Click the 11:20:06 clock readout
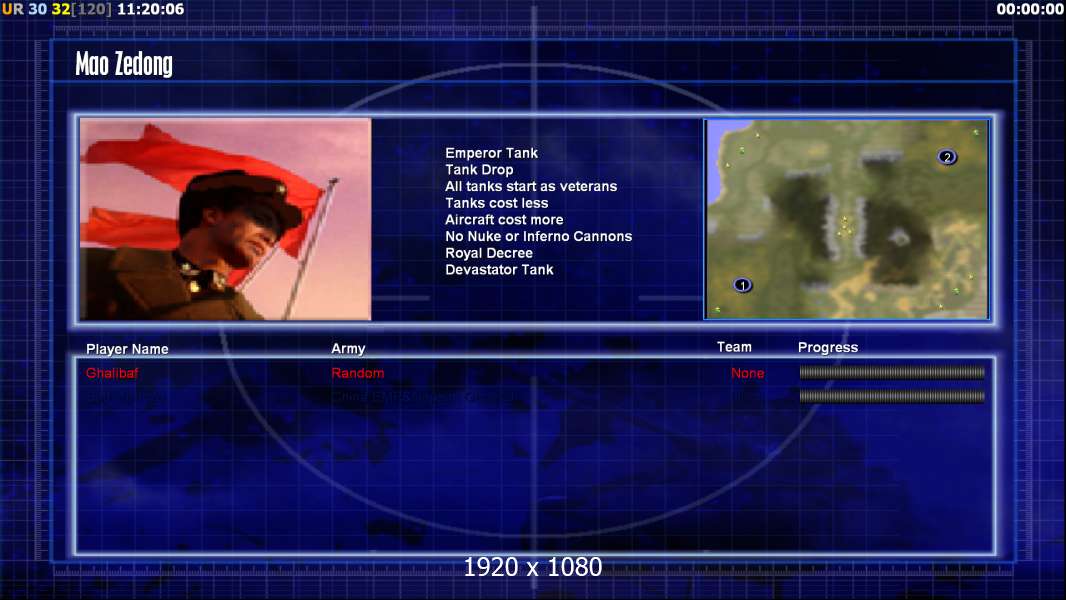The image size is (1066, 600). click(x=150, y=9)
